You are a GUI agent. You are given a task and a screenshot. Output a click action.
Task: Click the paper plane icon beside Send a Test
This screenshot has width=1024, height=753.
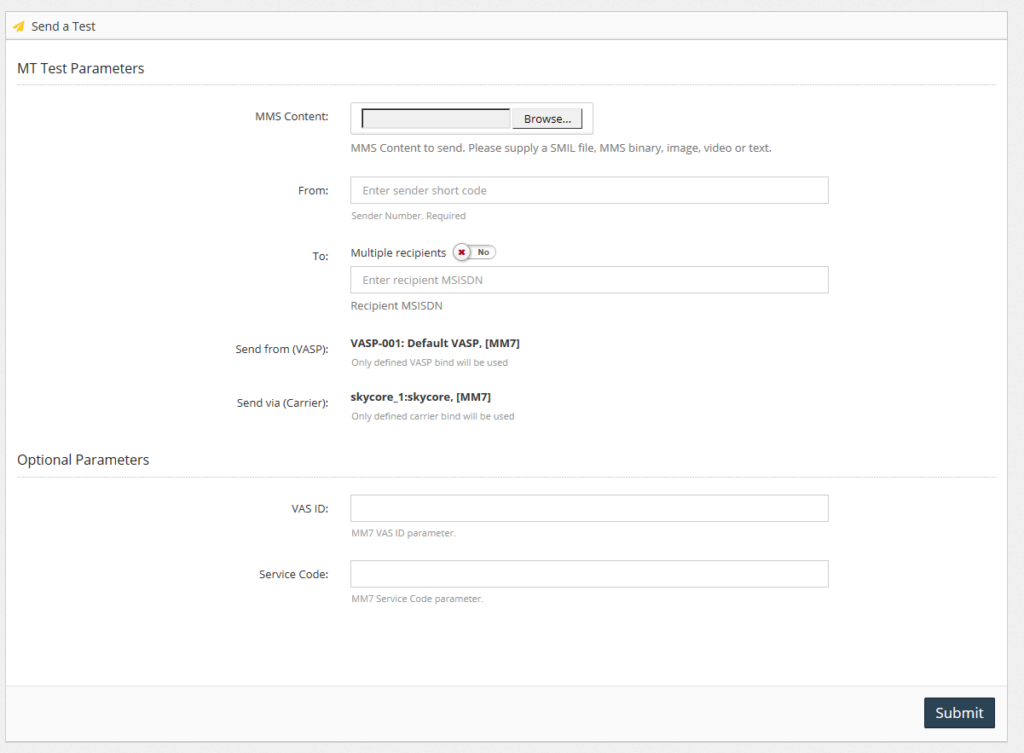click(x=18, y=26)
